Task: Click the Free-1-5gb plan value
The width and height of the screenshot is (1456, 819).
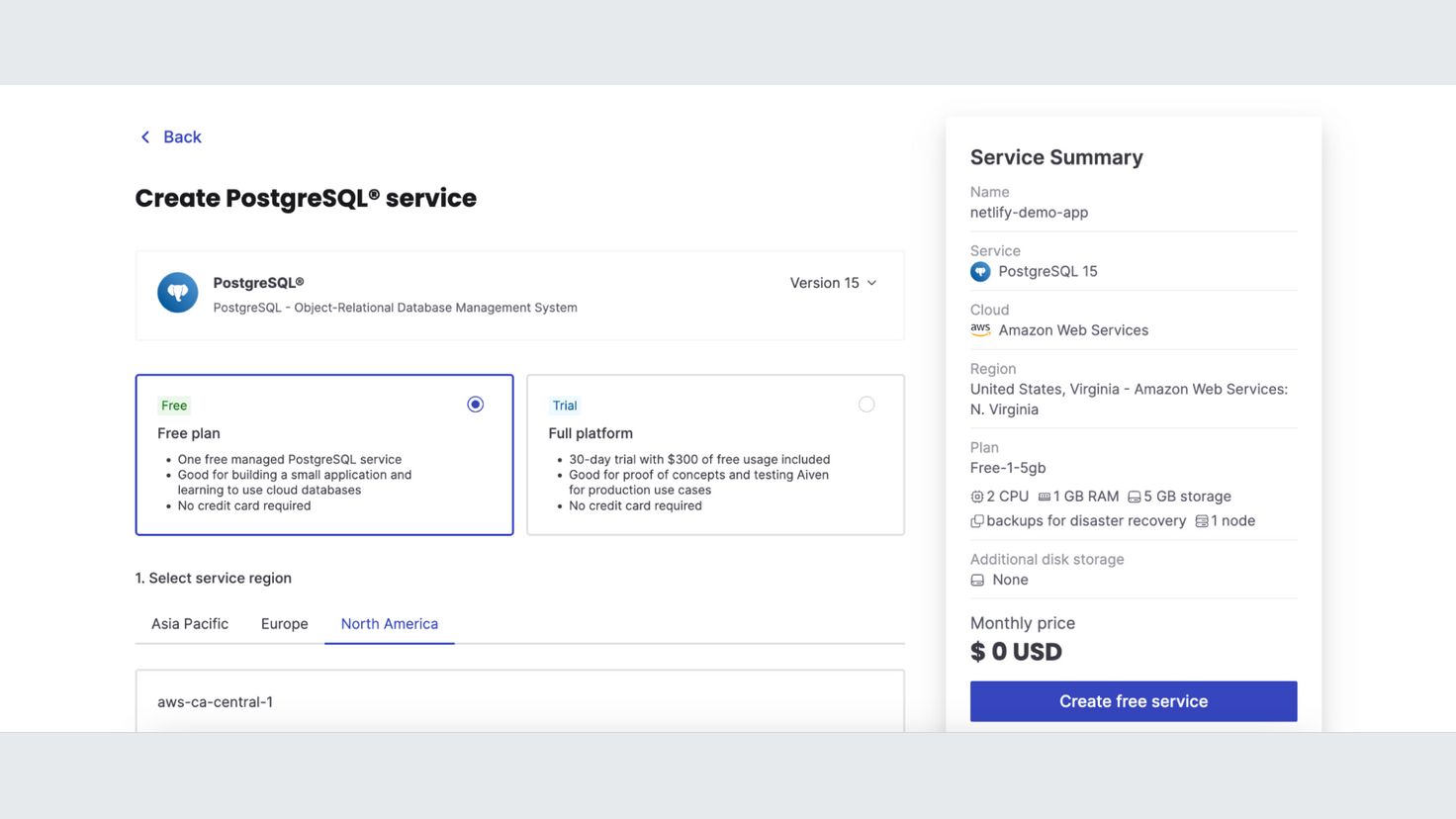Action: tap(1008, 468)
